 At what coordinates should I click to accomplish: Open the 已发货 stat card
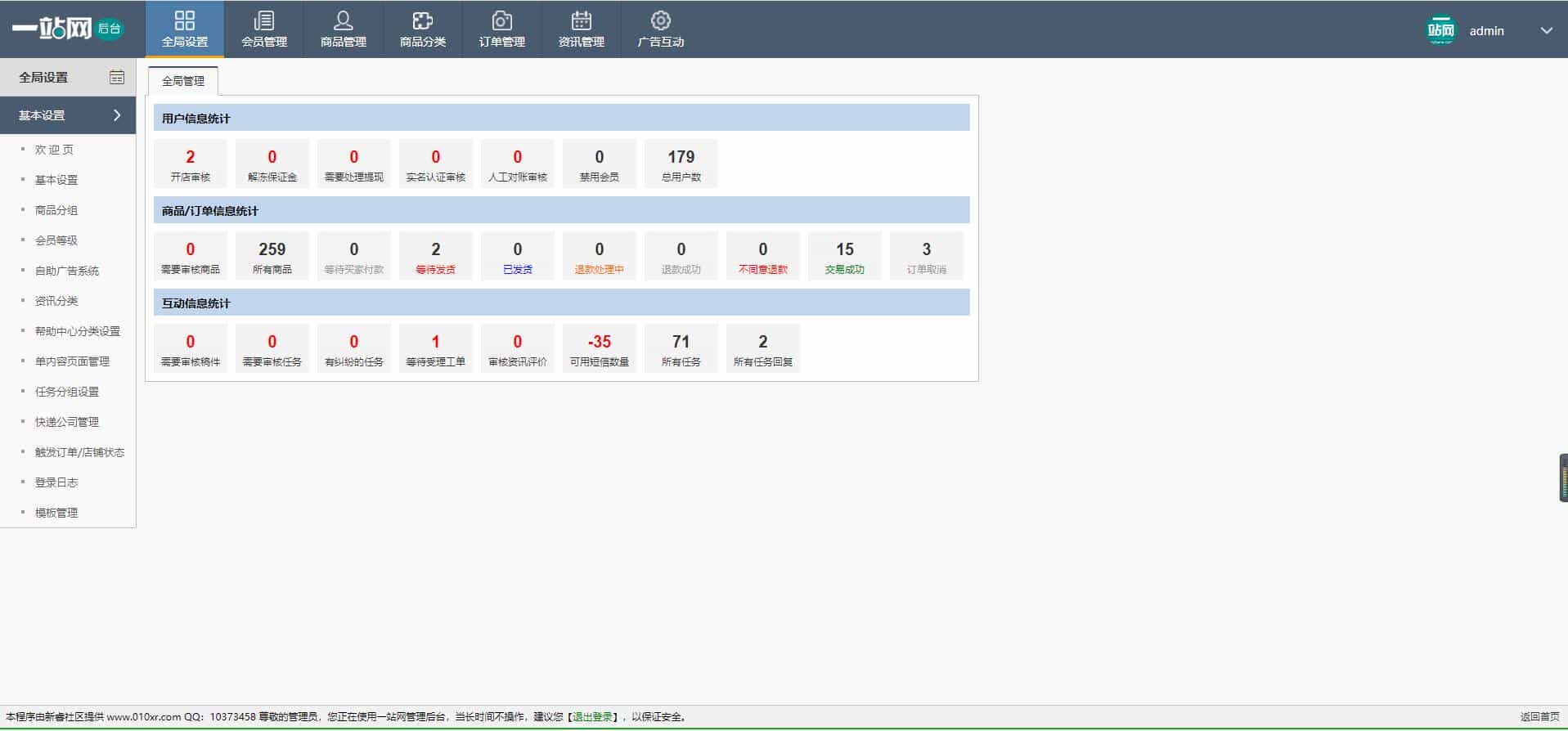(x=518, y=256)
